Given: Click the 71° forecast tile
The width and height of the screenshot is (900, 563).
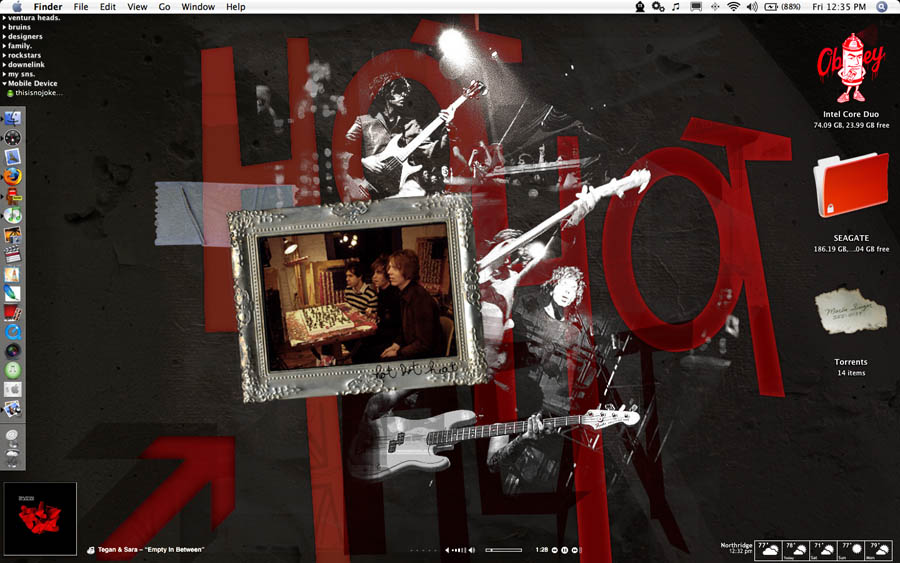Looking at the screenshot, I should pyautogui.click(x=824, y=550).
